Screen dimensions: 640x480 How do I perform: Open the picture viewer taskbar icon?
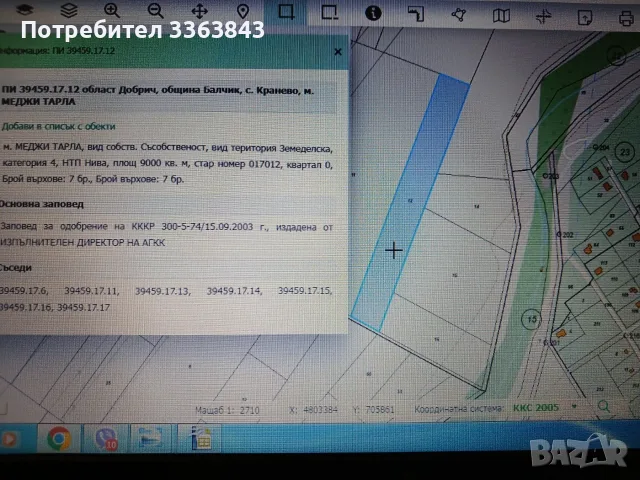click(x=151, y=438)
